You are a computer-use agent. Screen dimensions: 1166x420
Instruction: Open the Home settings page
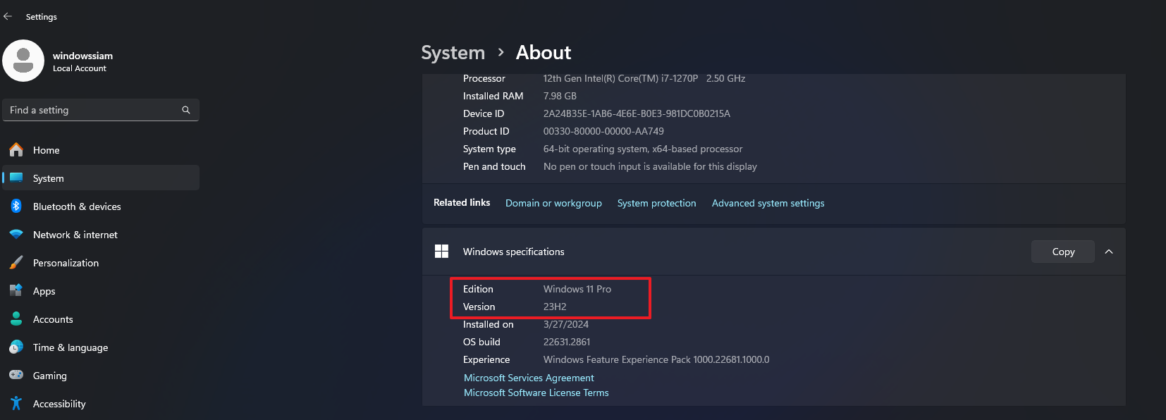101,150
